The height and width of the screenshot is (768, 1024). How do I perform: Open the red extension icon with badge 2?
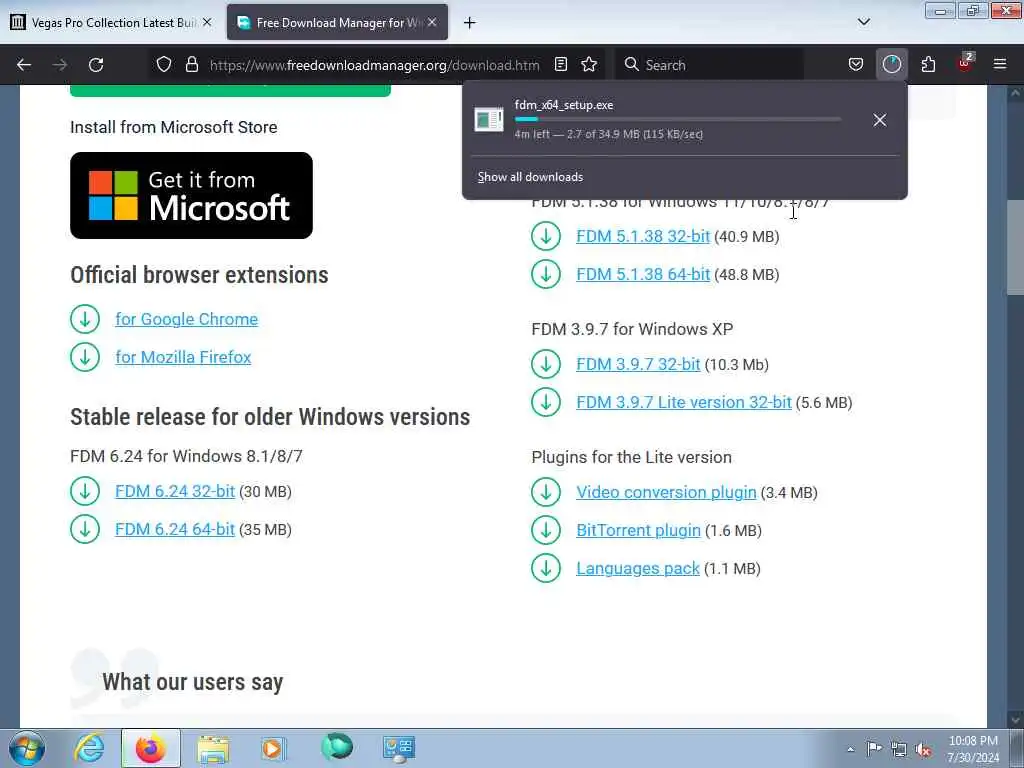pyautogui.click(x=965, y=63)
